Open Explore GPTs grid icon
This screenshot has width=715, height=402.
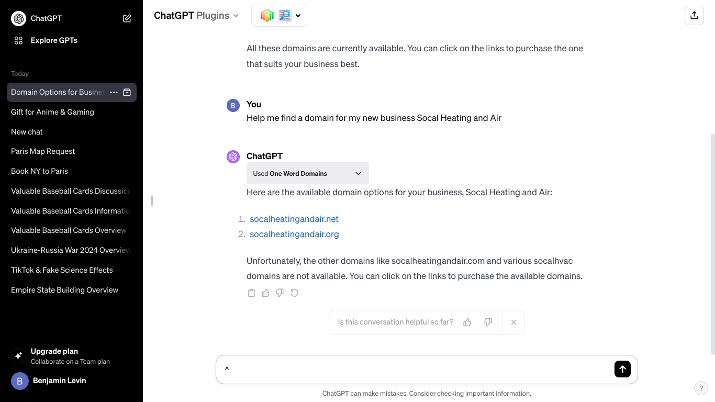[19, 41]
